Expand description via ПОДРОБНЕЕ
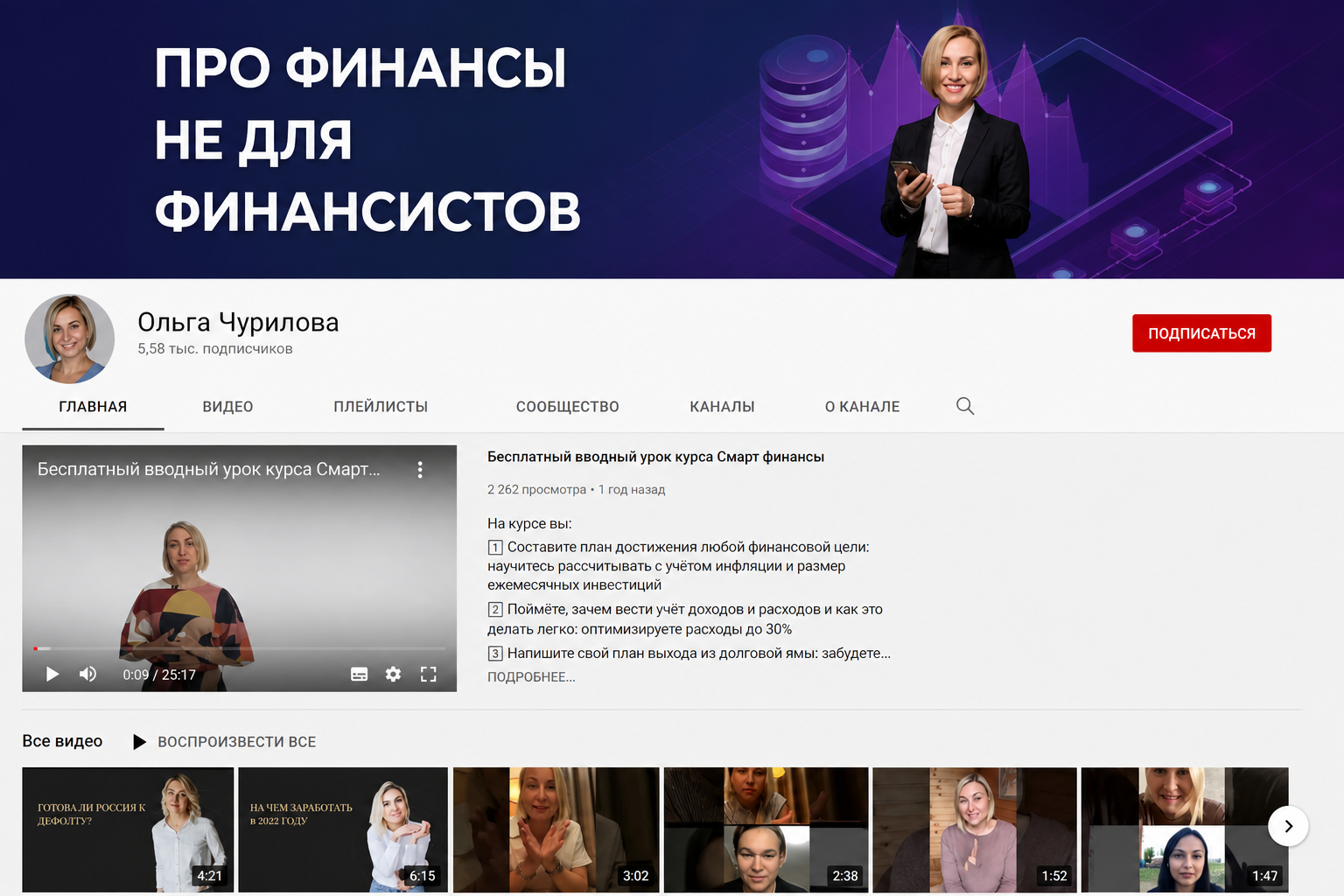This screenshot has width=1344, height=896. 531,677
